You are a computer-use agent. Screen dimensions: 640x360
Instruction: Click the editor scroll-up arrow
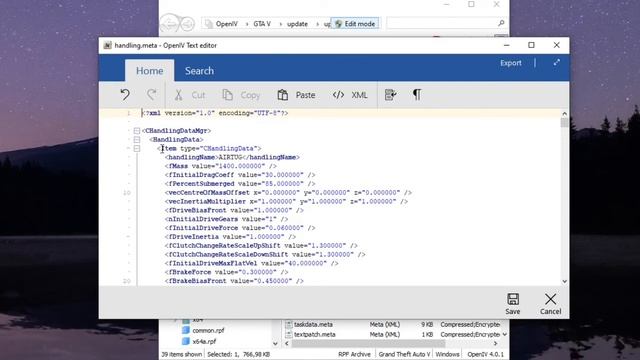click(x=564, y=113)
